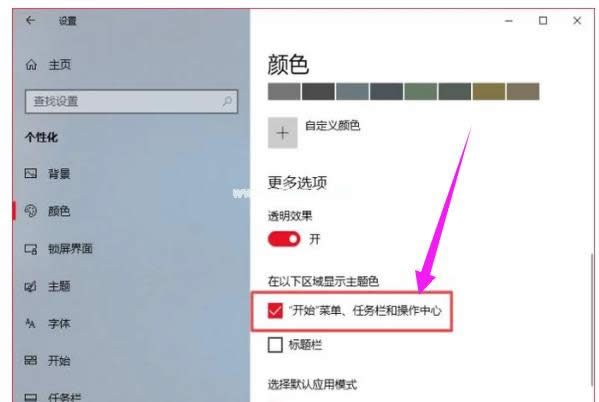Open the 开始 start settings icon

click(31, 360)
